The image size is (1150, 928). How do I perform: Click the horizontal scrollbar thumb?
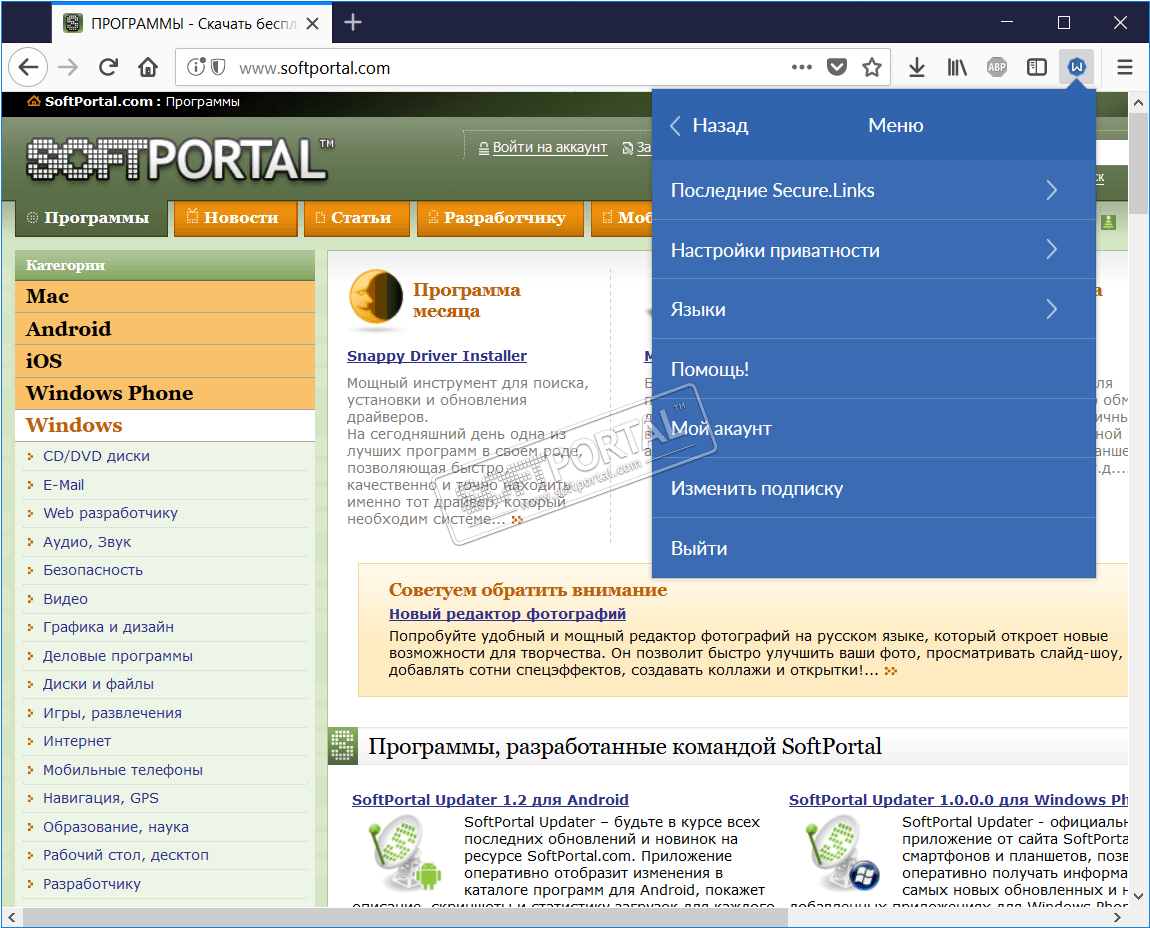pyautogui.click(x=406, y=917)
